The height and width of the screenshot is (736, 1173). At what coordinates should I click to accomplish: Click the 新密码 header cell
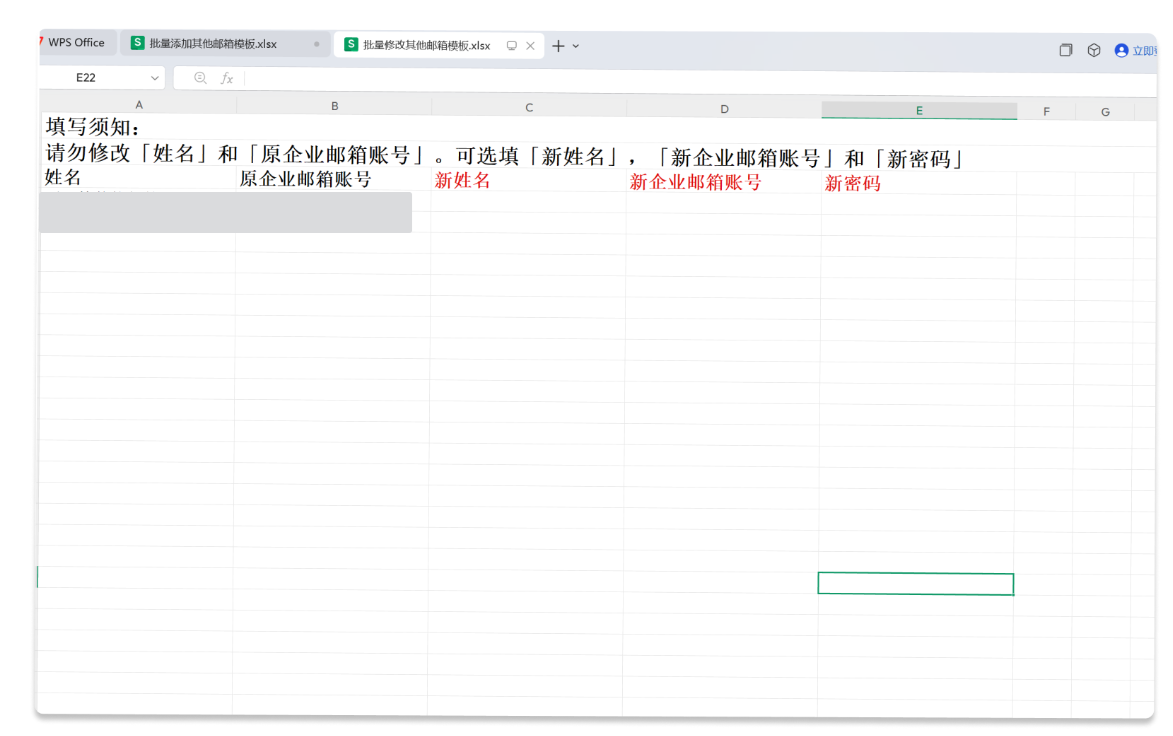pos(853,183)
